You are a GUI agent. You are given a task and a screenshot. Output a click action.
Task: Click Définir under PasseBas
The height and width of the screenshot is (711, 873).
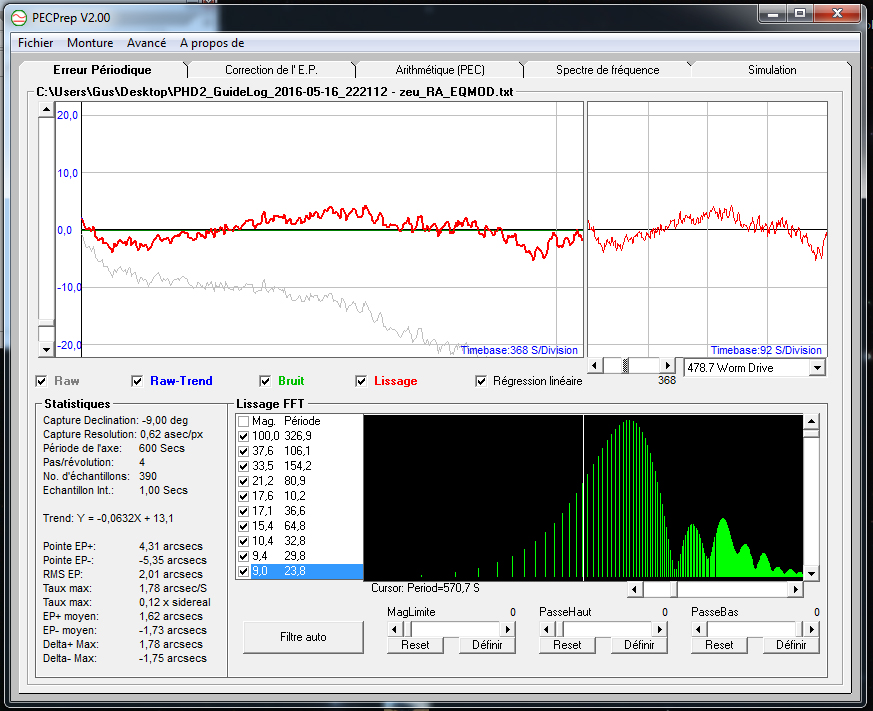(x=790, y=645)
